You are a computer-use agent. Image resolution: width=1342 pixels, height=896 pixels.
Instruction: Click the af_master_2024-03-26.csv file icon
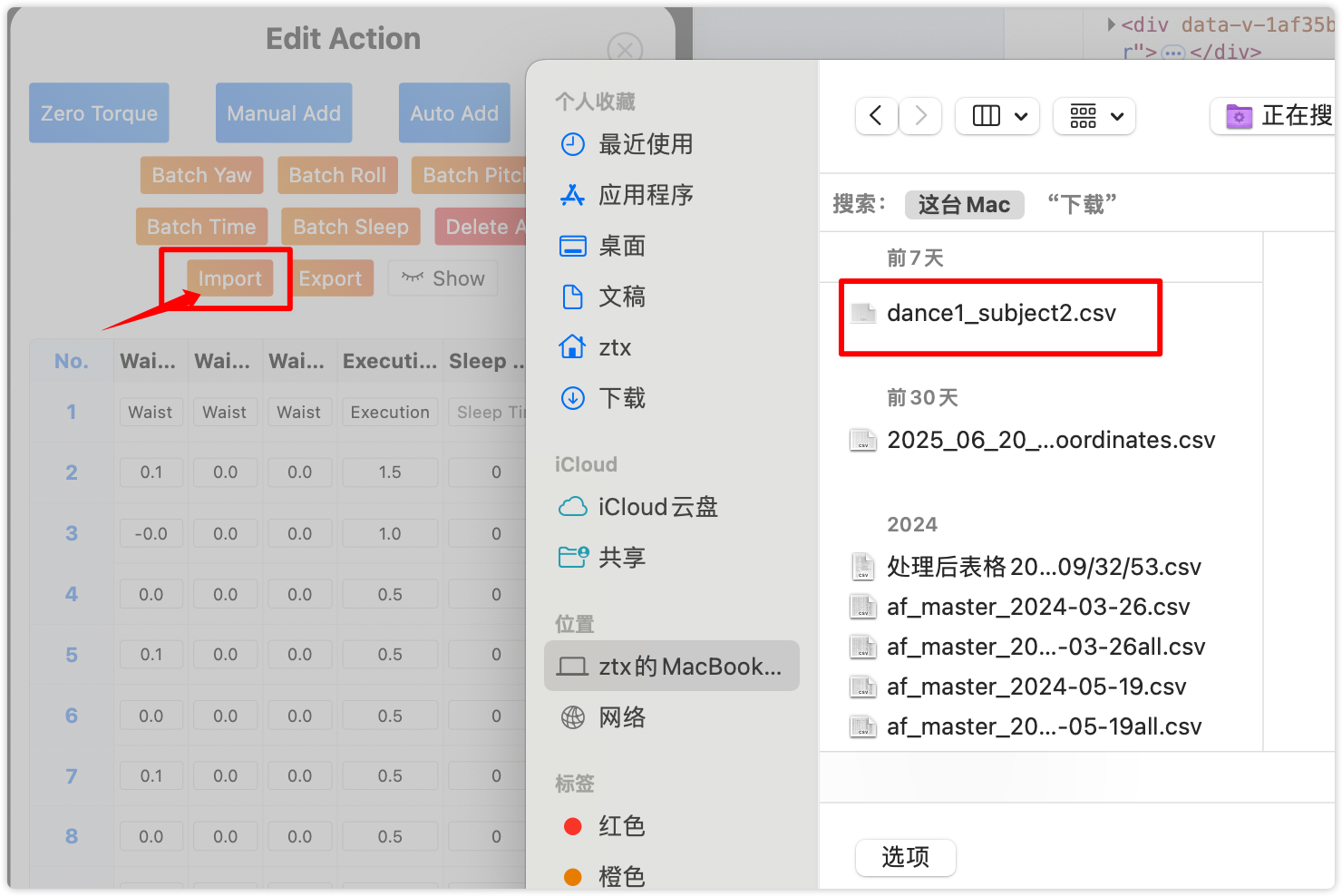863,607
